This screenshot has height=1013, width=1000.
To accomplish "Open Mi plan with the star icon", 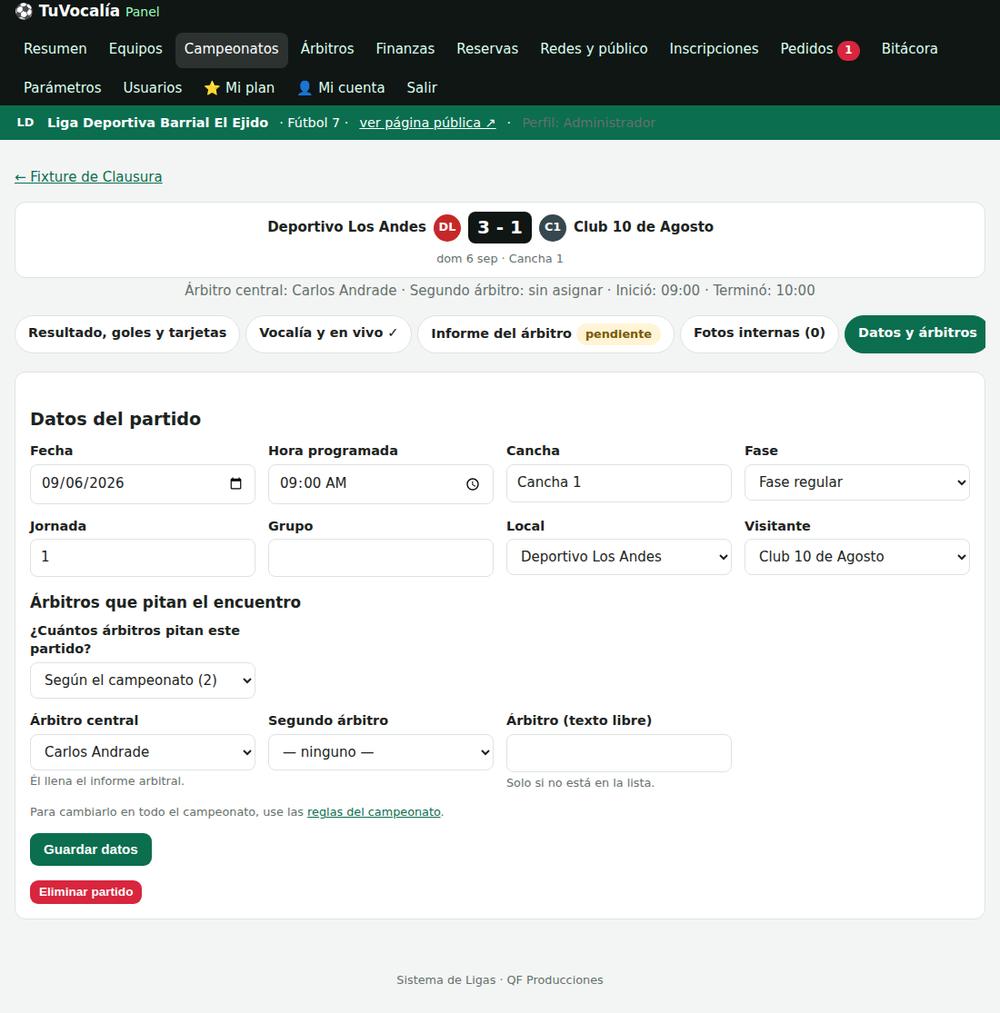I will pos(239,88).
